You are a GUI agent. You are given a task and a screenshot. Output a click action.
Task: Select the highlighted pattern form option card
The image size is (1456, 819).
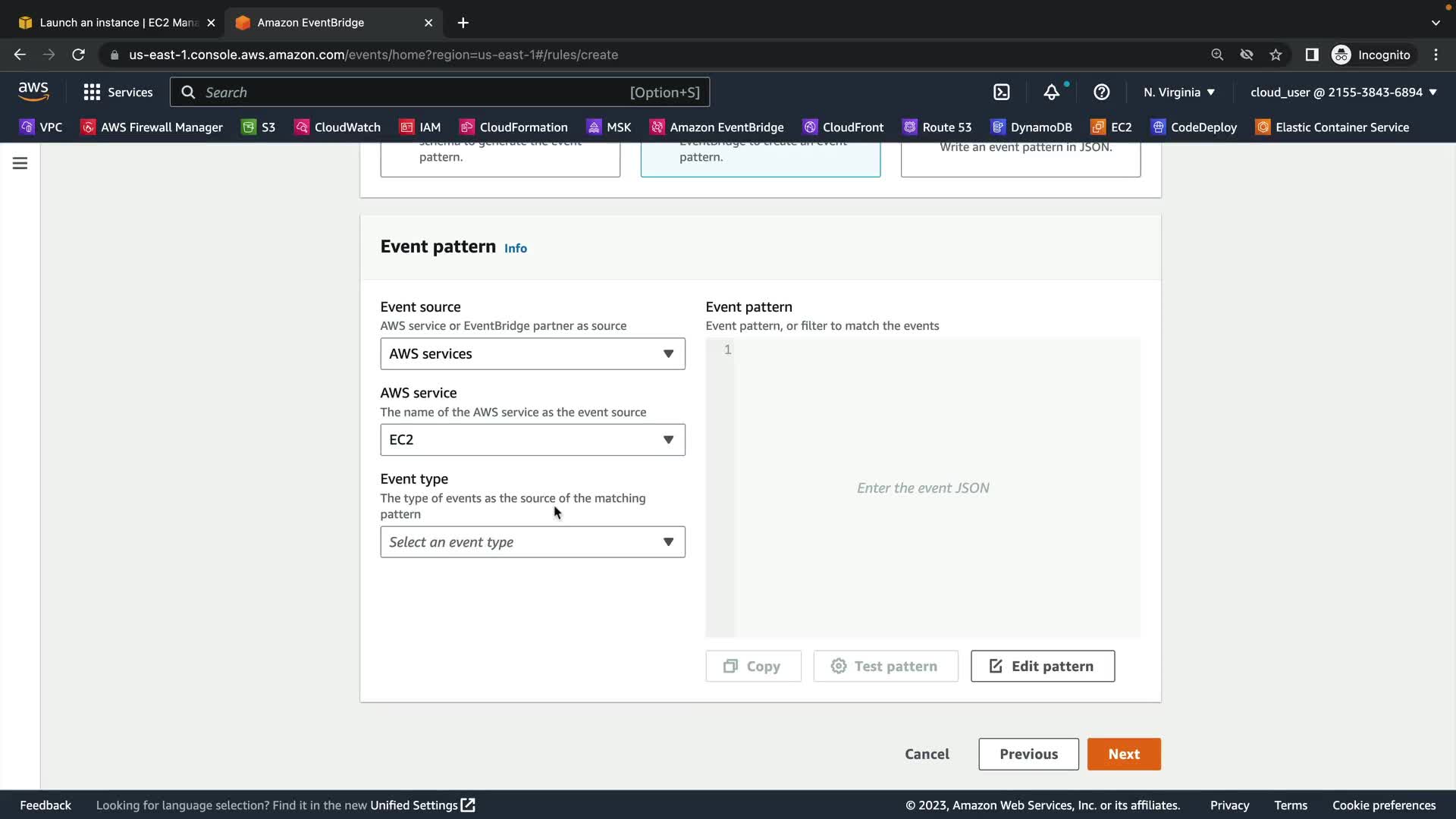(760, 158)
